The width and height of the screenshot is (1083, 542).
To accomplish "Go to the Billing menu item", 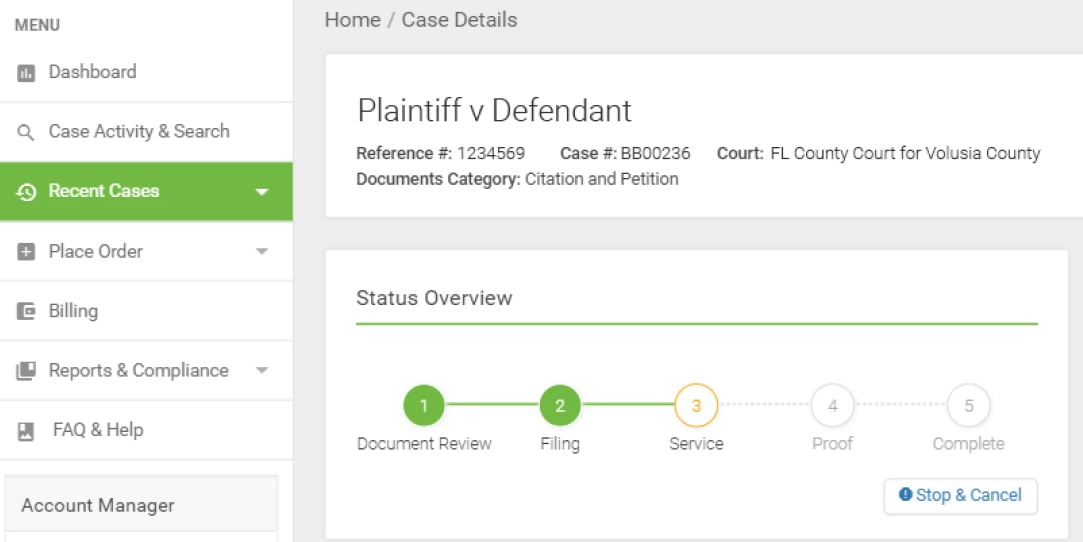I will click(73, 311).
